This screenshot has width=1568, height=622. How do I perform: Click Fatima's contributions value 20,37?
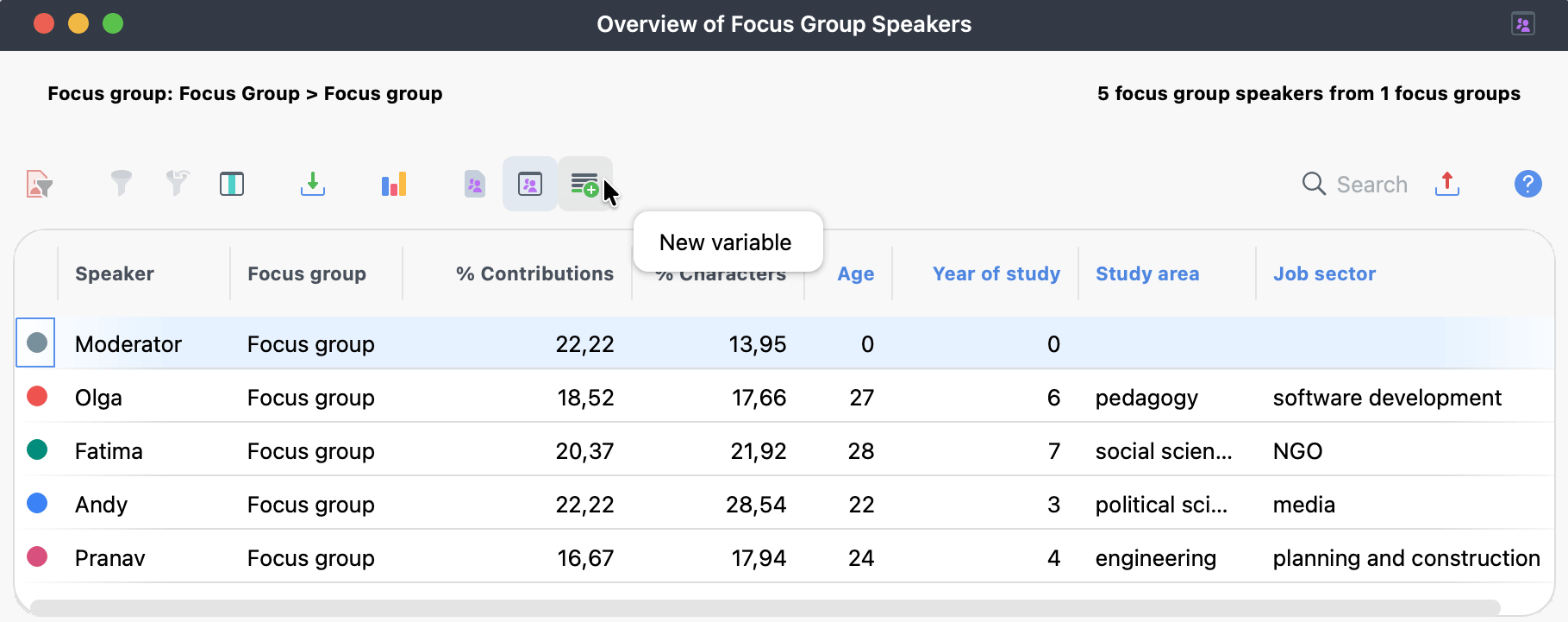585,451
